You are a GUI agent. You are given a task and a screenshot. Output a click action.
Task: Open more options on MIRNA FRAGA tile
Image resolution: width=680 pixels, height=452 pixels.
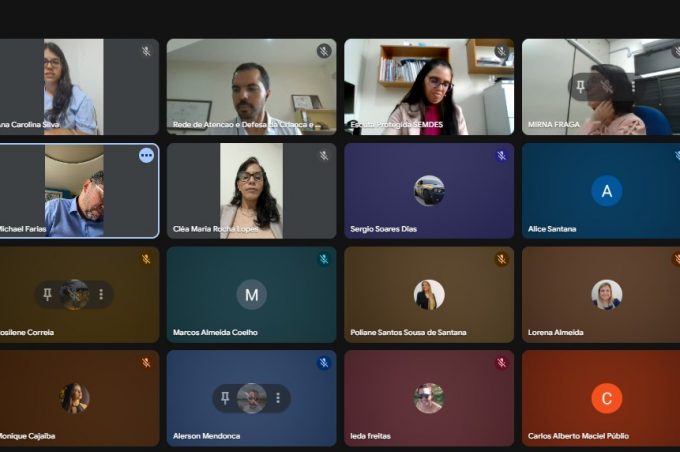(634, 87)
